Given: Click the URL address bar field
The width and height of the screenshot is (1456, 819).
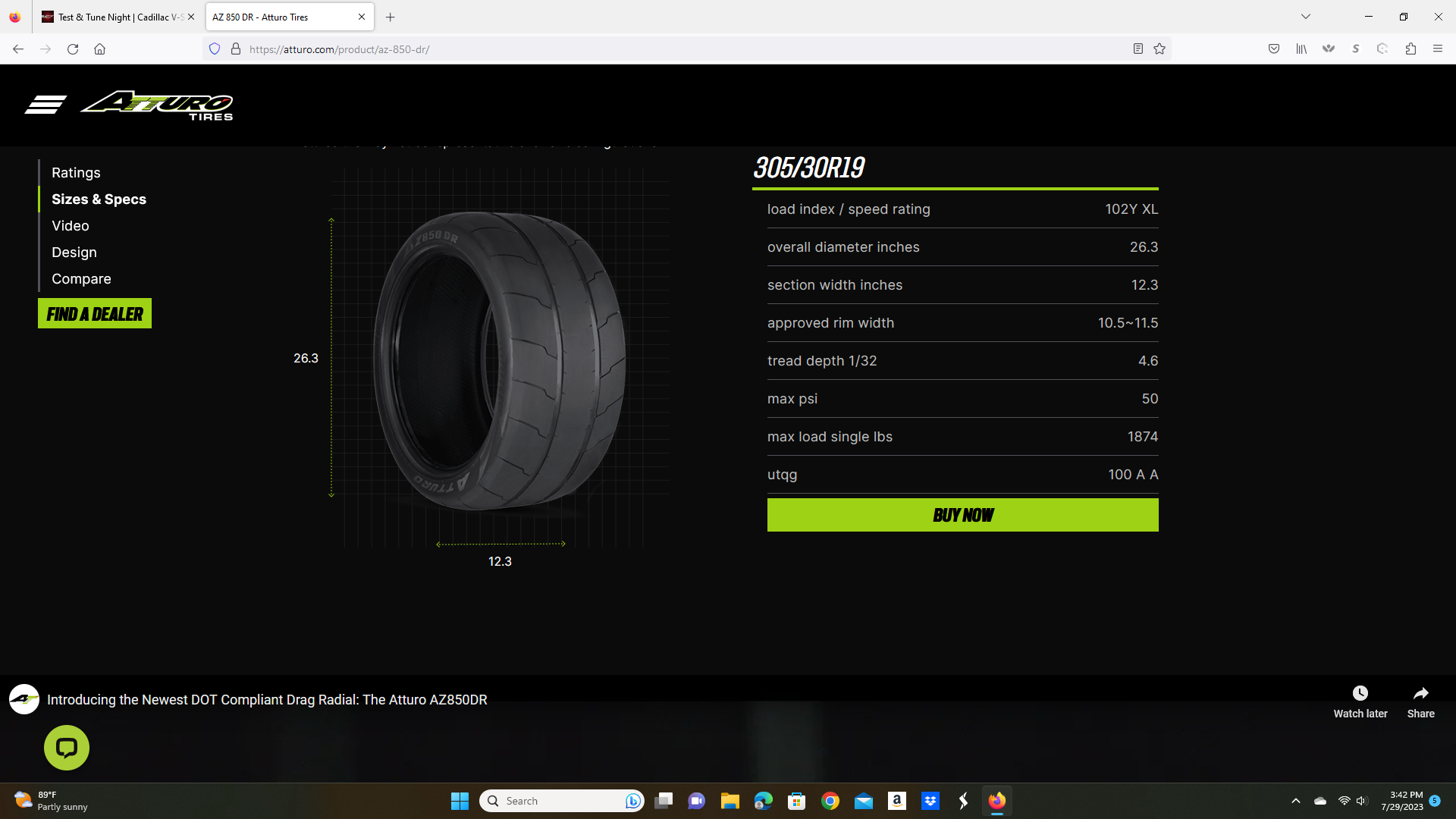Looking at the screenshot, I should [x=682, y=49].
